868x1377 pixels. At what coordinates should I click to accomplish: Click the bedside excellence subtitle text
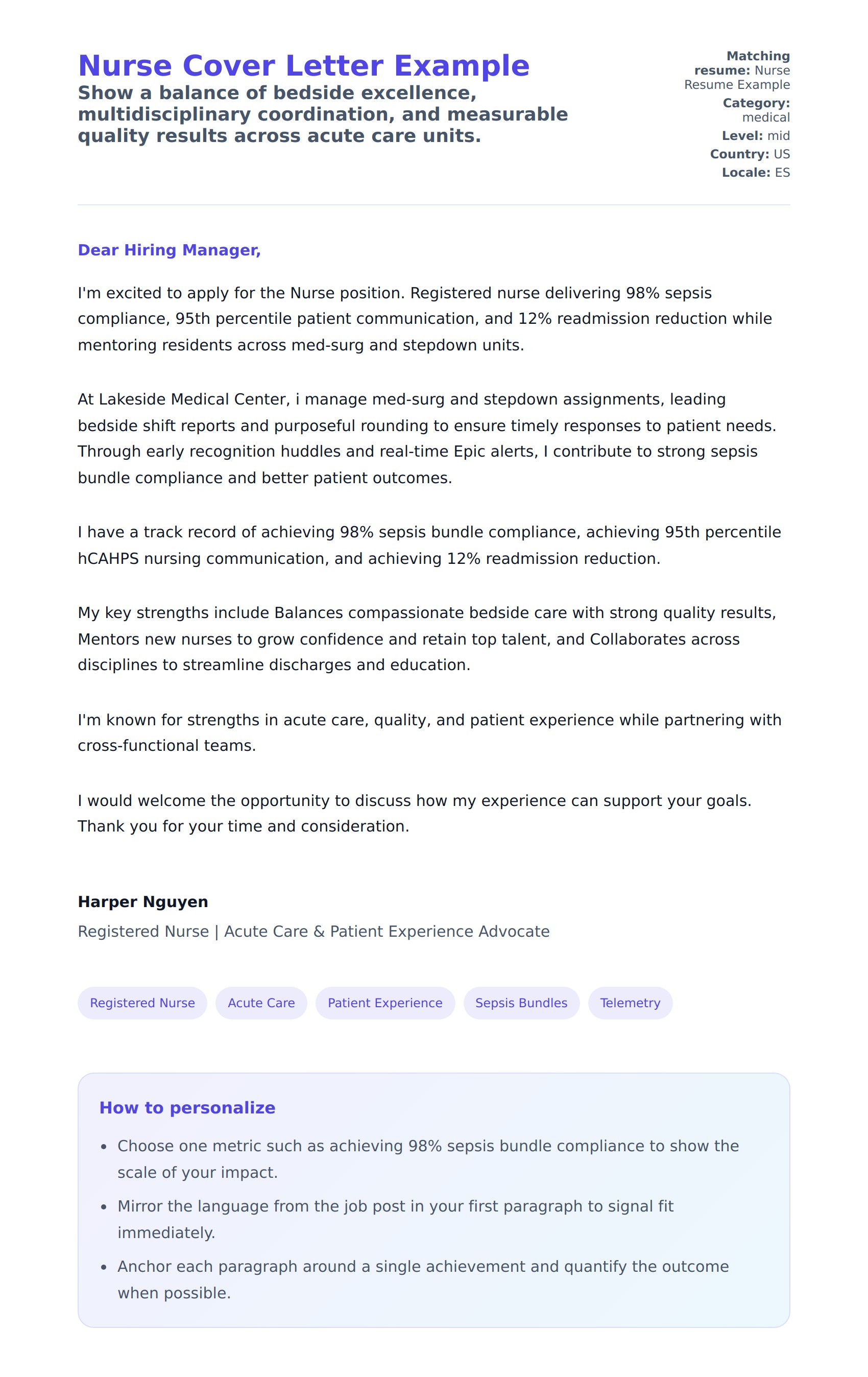click(x=323, y=114)
